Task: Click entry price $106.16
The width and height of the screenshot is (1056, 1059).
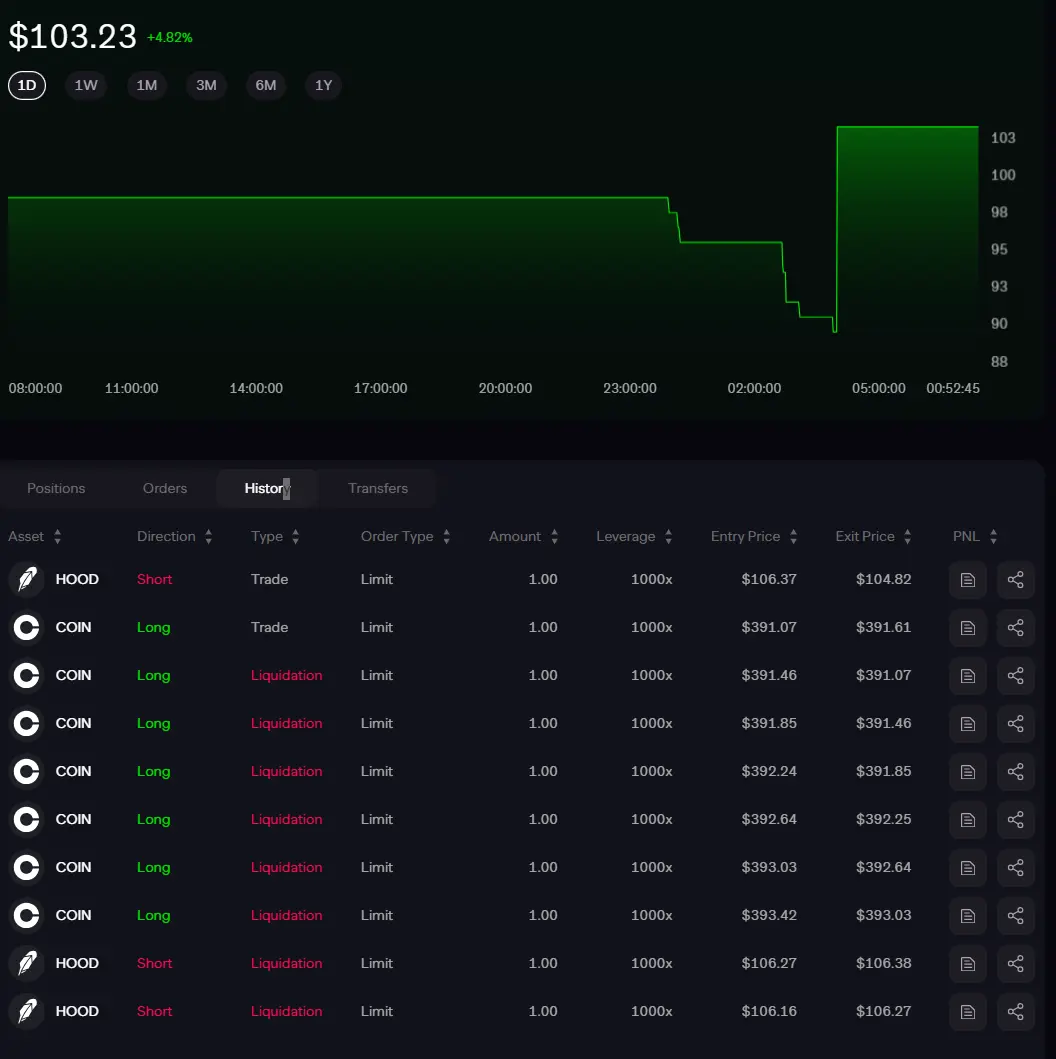Action: (x=769, y=1011)
